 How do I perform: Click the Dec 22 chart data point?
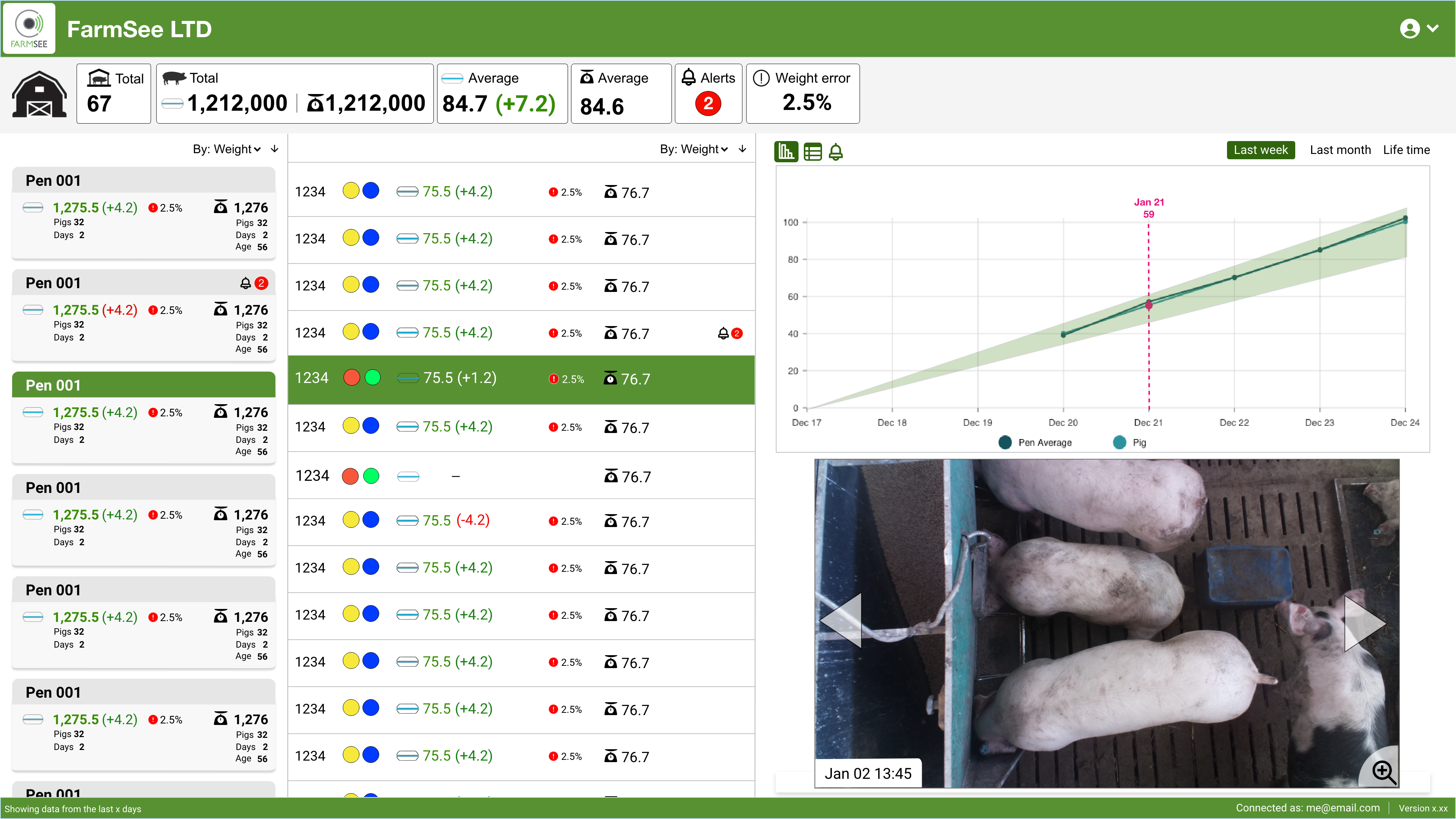1234,278
